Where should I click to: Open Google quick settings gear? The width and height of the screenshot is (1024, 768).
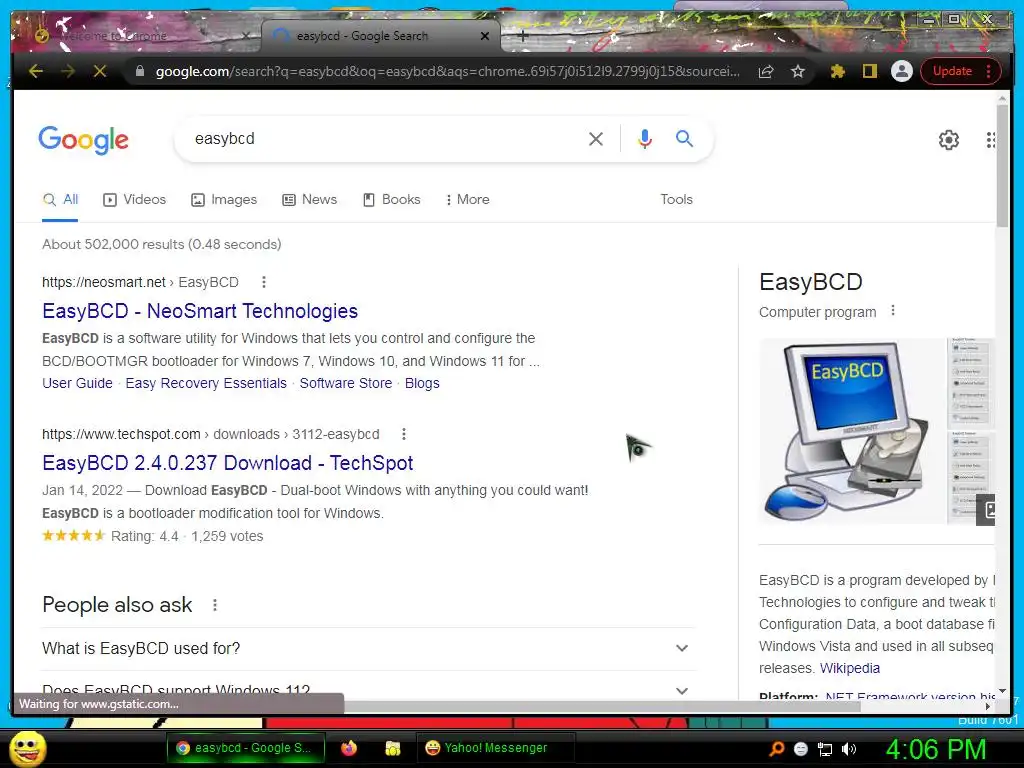click(x=948, y=139)
